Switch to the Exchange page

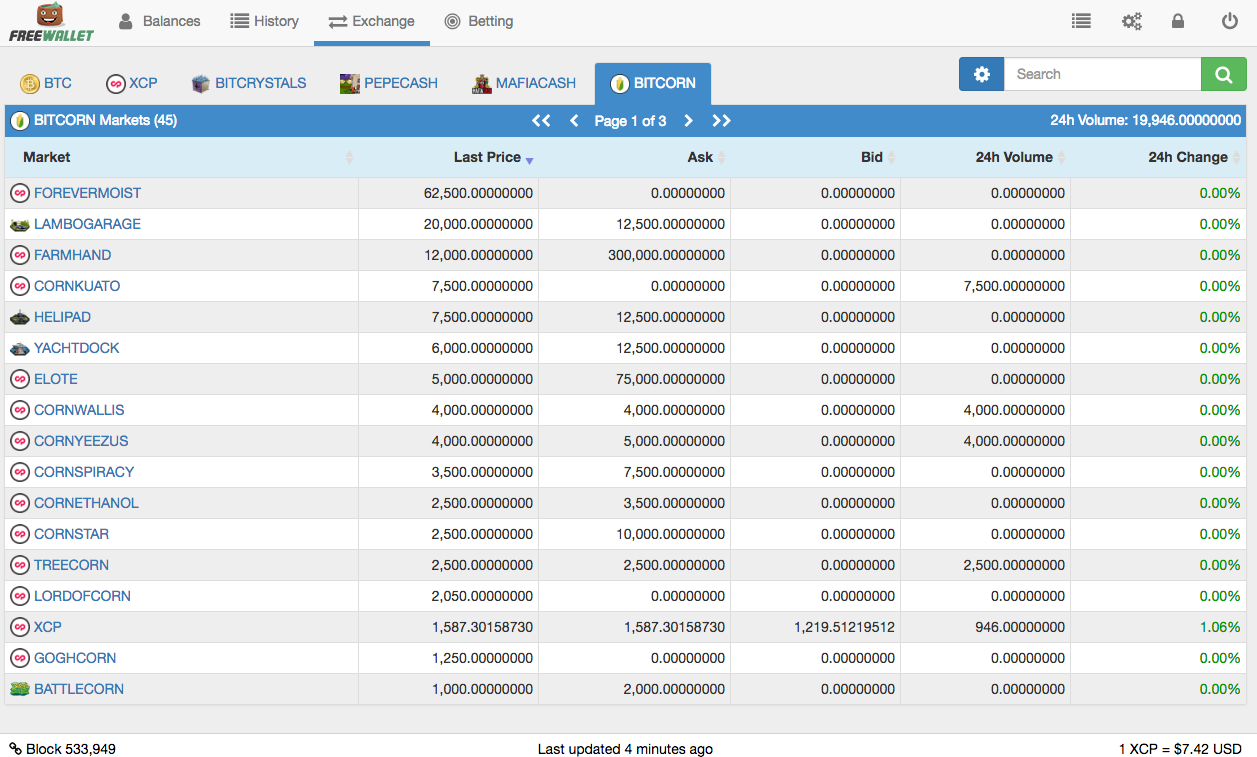point(371,21)
